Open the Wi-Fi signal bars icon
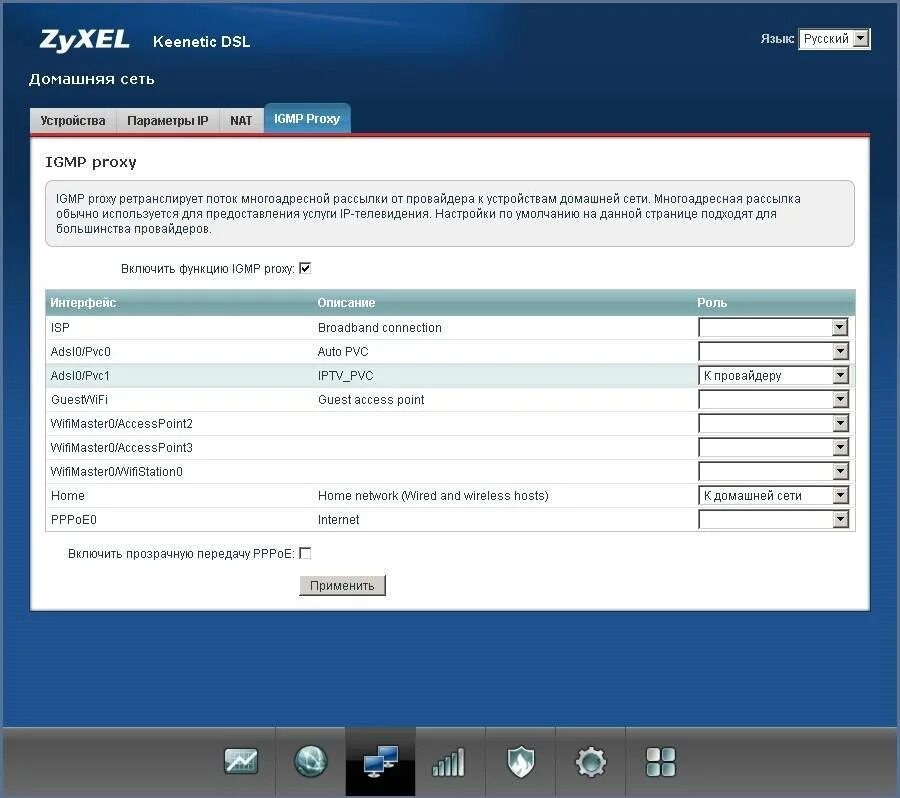The height and width of the screenshot is (798, 900). pyautogui.click(x=448, y=762)
